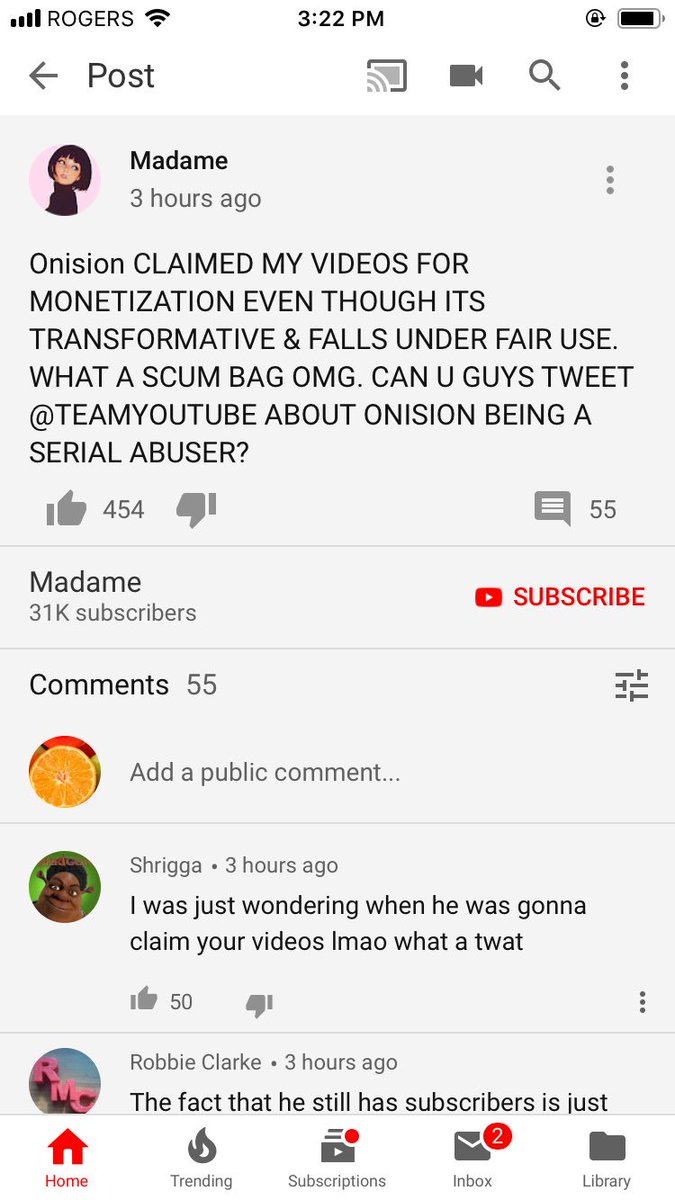Like the post with 454 thumbs up
Screen dimensions: 675x1200
click(67, 509)
